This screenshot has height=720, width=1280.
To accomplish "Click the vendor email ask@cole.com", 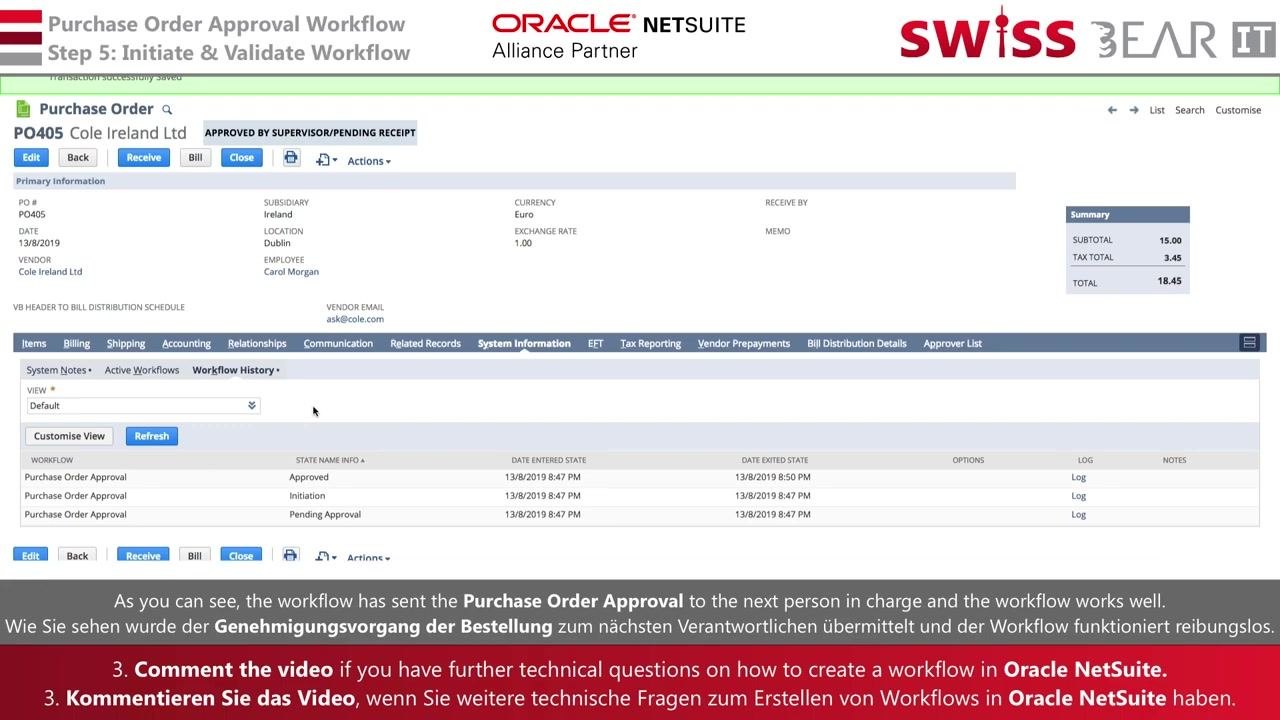I will (x=355, y=320).
